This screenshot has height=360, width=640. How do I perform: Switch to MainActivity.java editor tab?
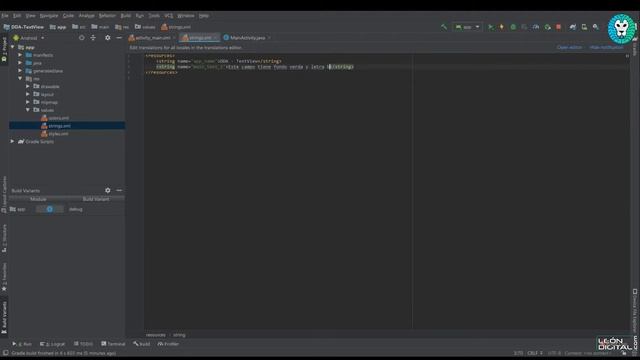point(248,38)
